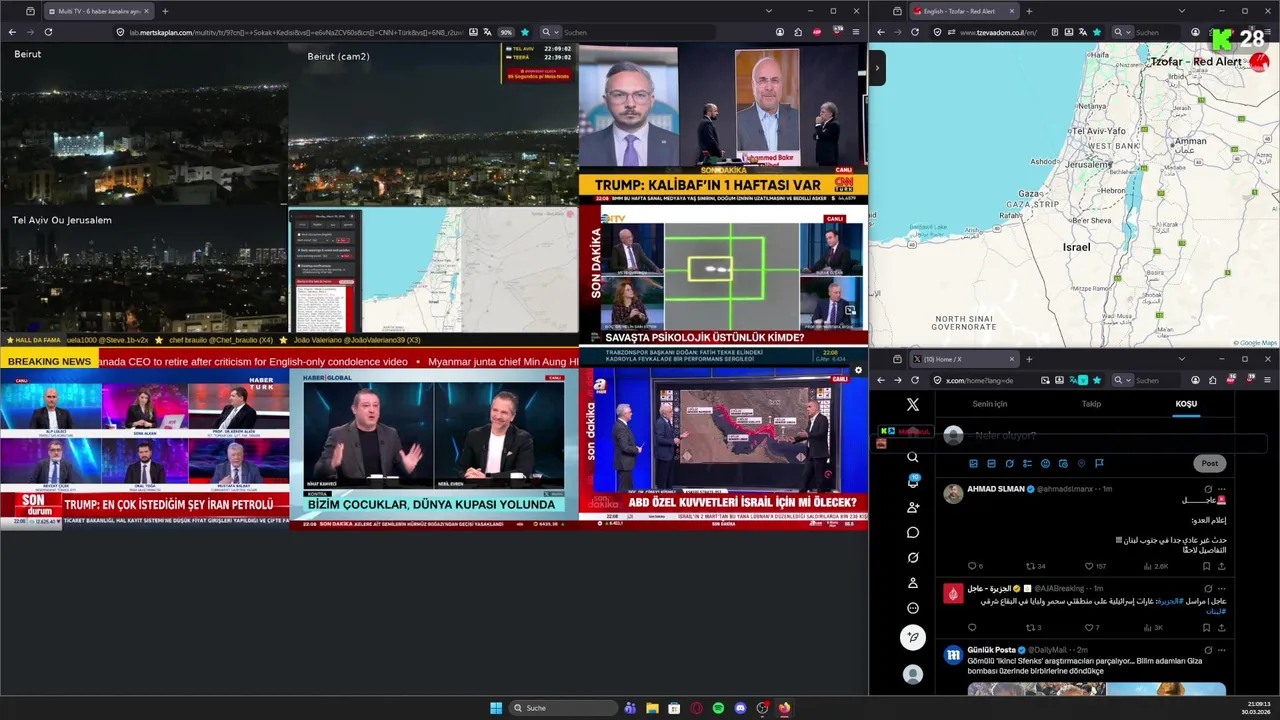Open more options on Günlük Posta post
Image resolution: width=1280 pixels, height=720 pixels.
click(x=1221, y=650)
